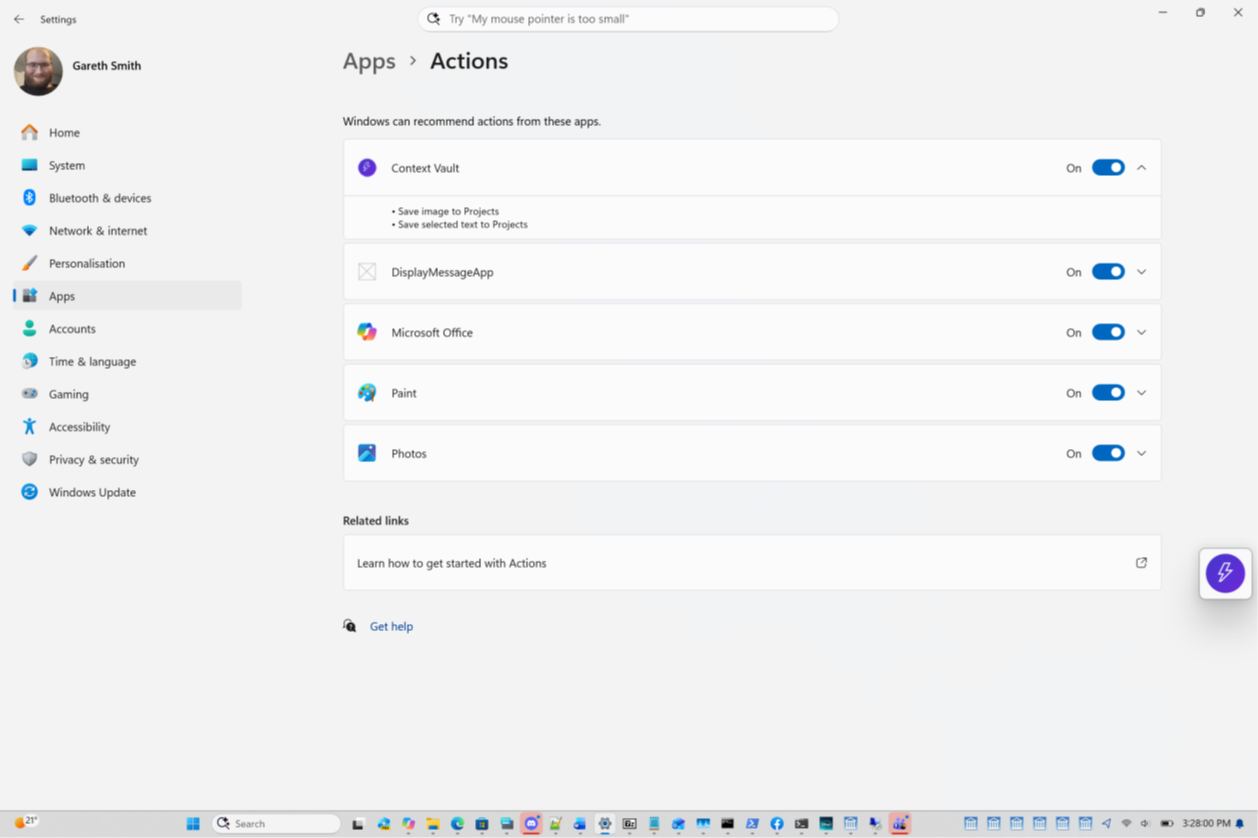Click 'Save image to Projects' action text
This screenshot has width=1258, height=838.
(448, 211)
